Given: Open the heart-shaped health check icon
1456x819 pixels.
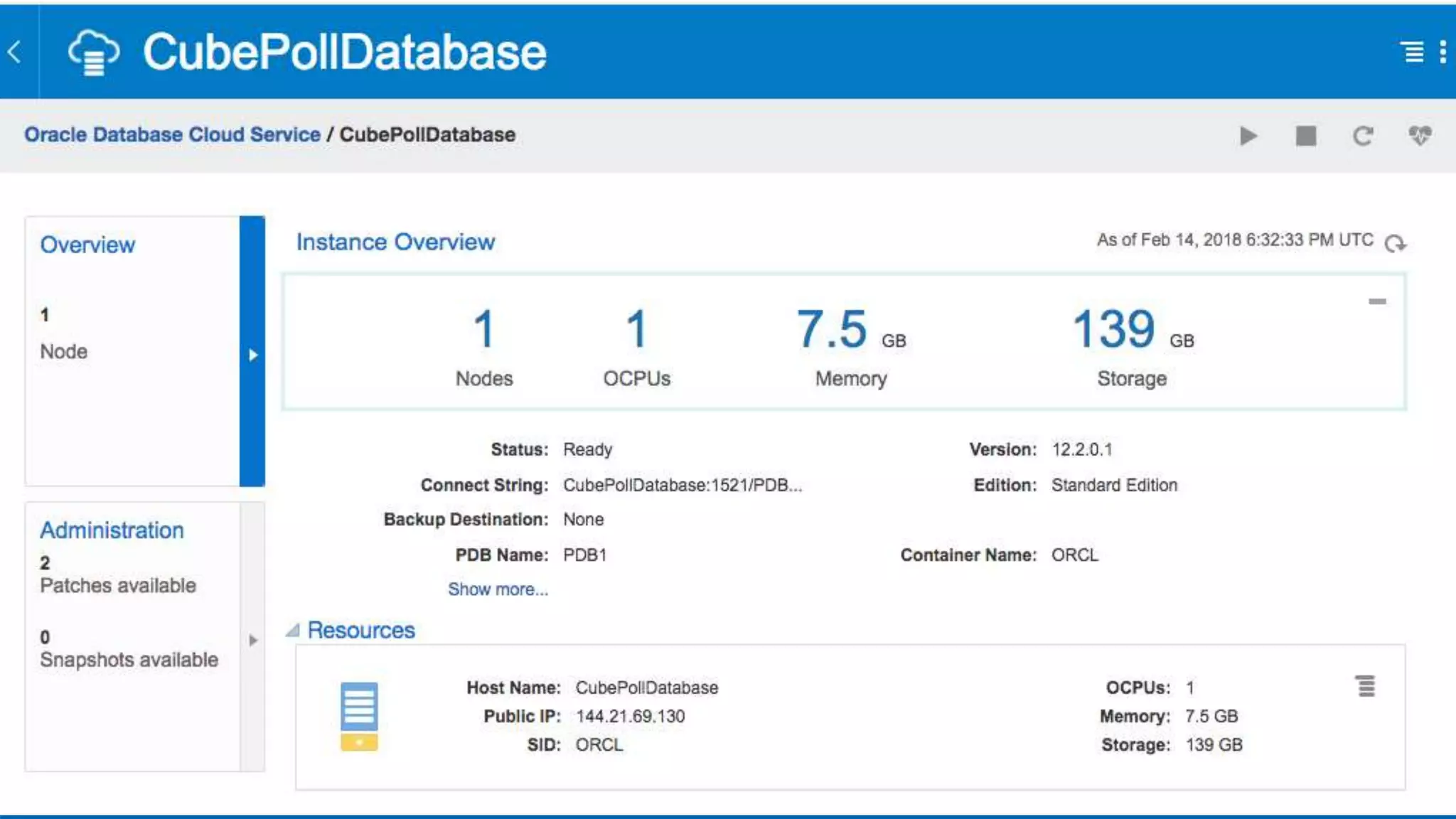Looking at the screenshot, I should [1420, 135].
